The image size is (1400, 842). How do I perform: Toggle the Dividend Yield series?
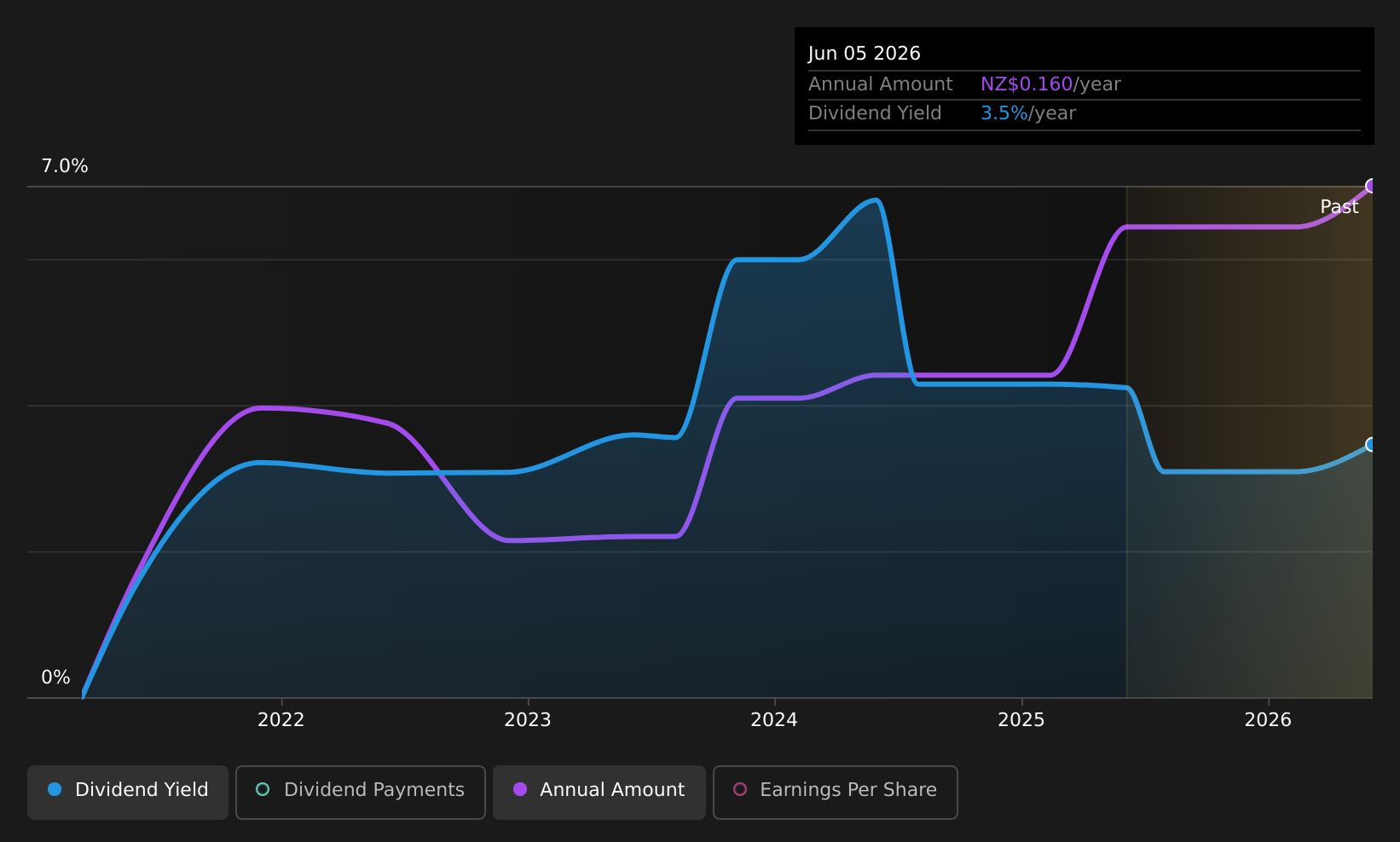pos(128,793)
